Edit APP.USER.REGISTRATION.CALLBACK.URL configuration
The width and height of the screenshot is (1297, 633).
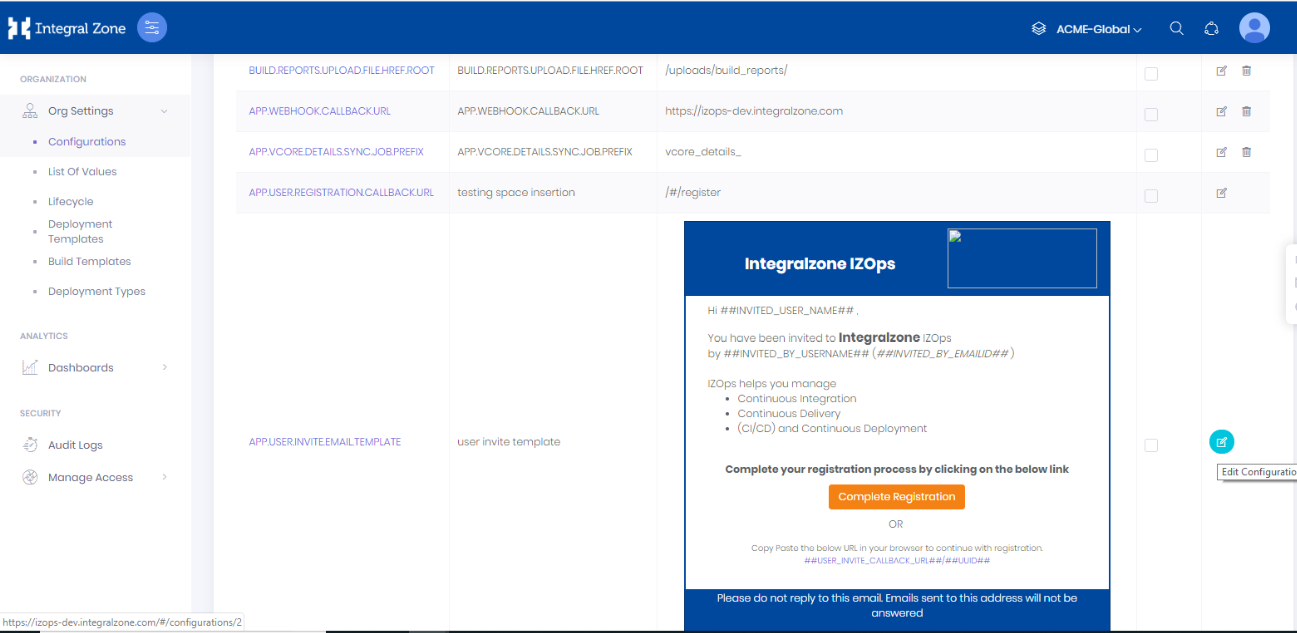(1221, 193)
